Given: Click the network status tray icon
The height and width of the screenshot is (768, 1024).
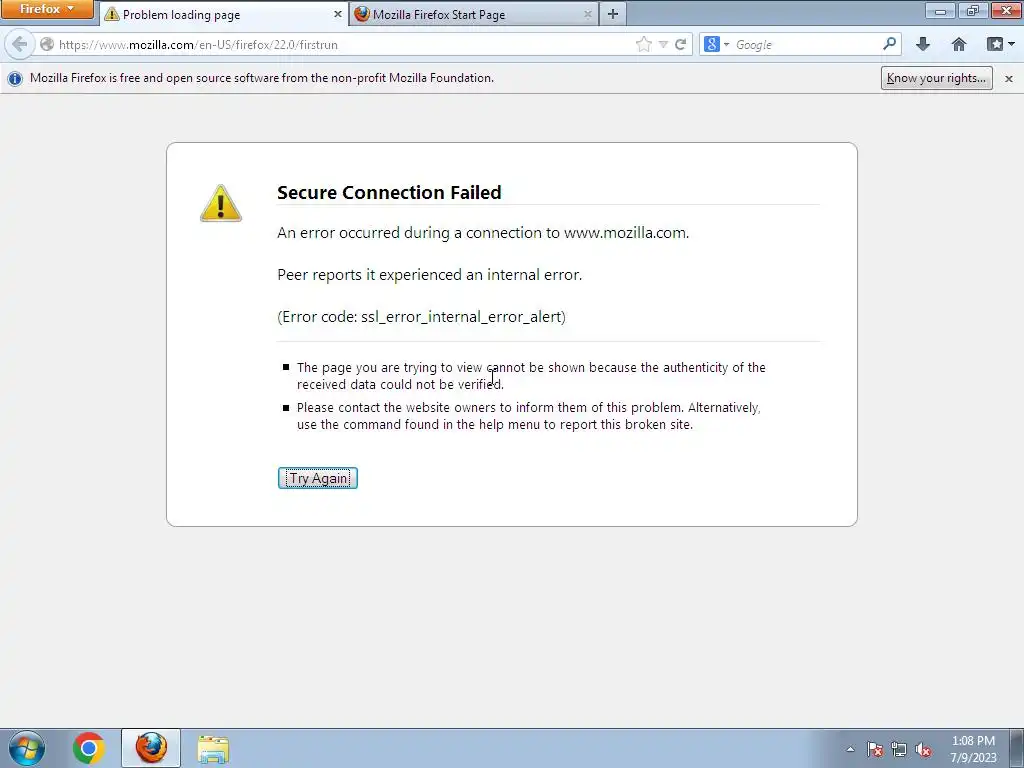Looking at the screenshot, I should pyautogui.click(x=899, y=749).
